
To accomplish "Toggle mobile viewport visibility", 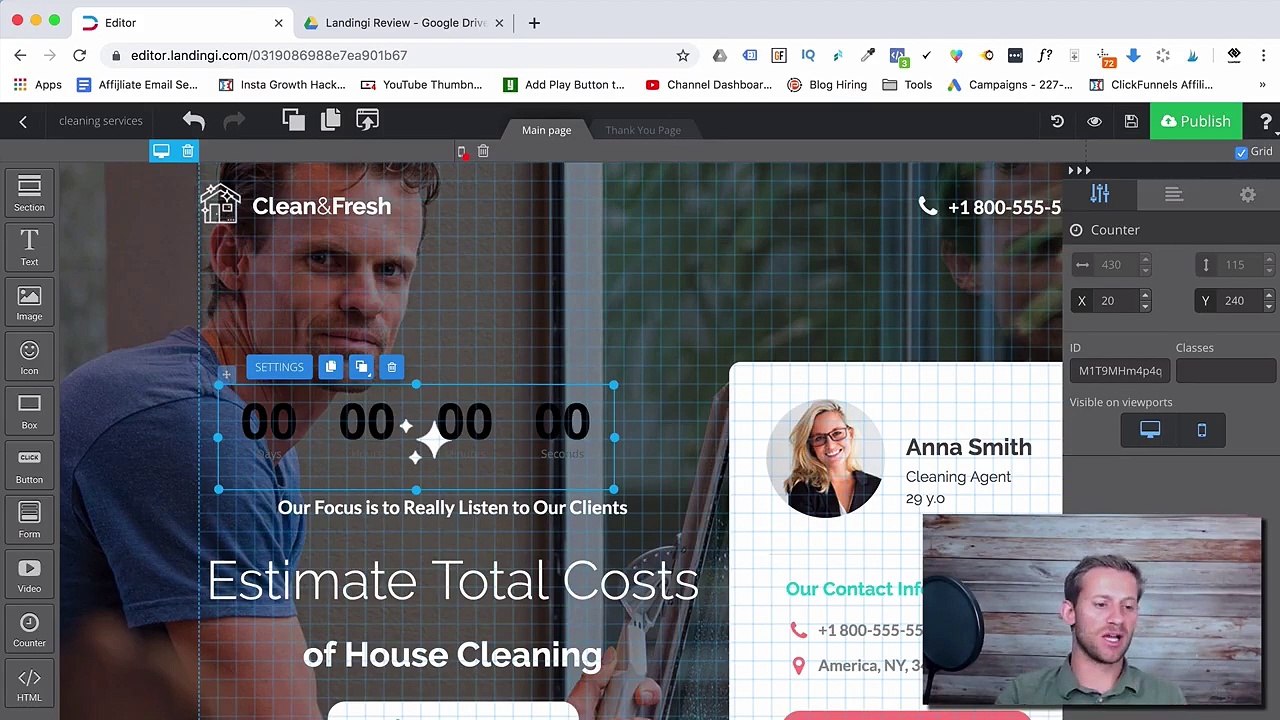I will point(1202,430).
